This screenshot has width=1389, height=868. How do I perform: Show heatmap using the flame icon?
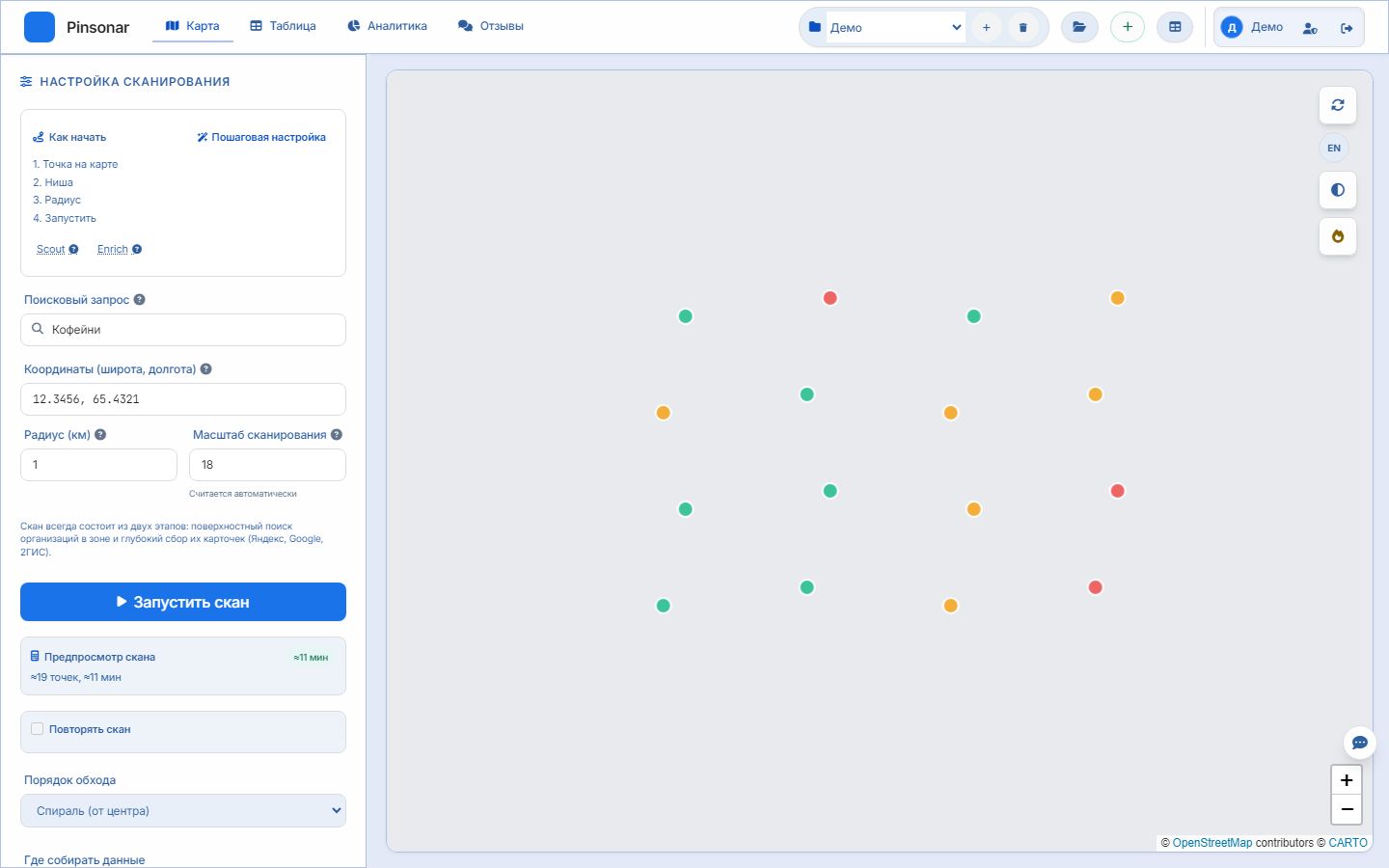tap(1338, 236)
